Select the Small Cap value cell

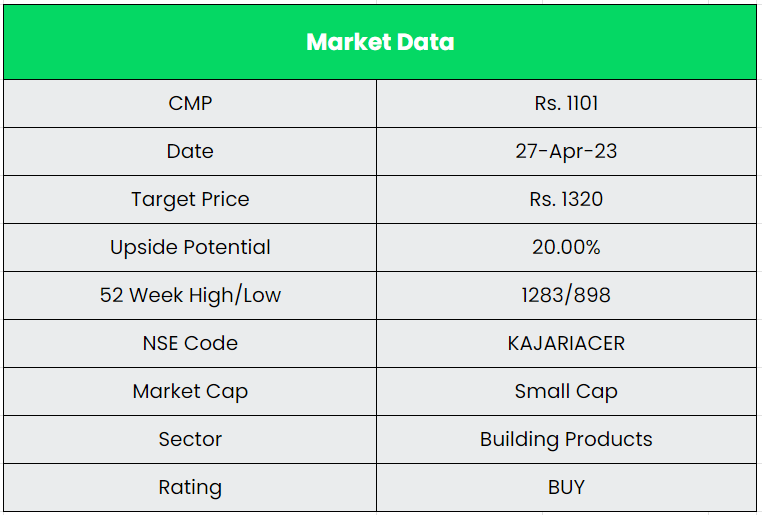coord(566,391)
